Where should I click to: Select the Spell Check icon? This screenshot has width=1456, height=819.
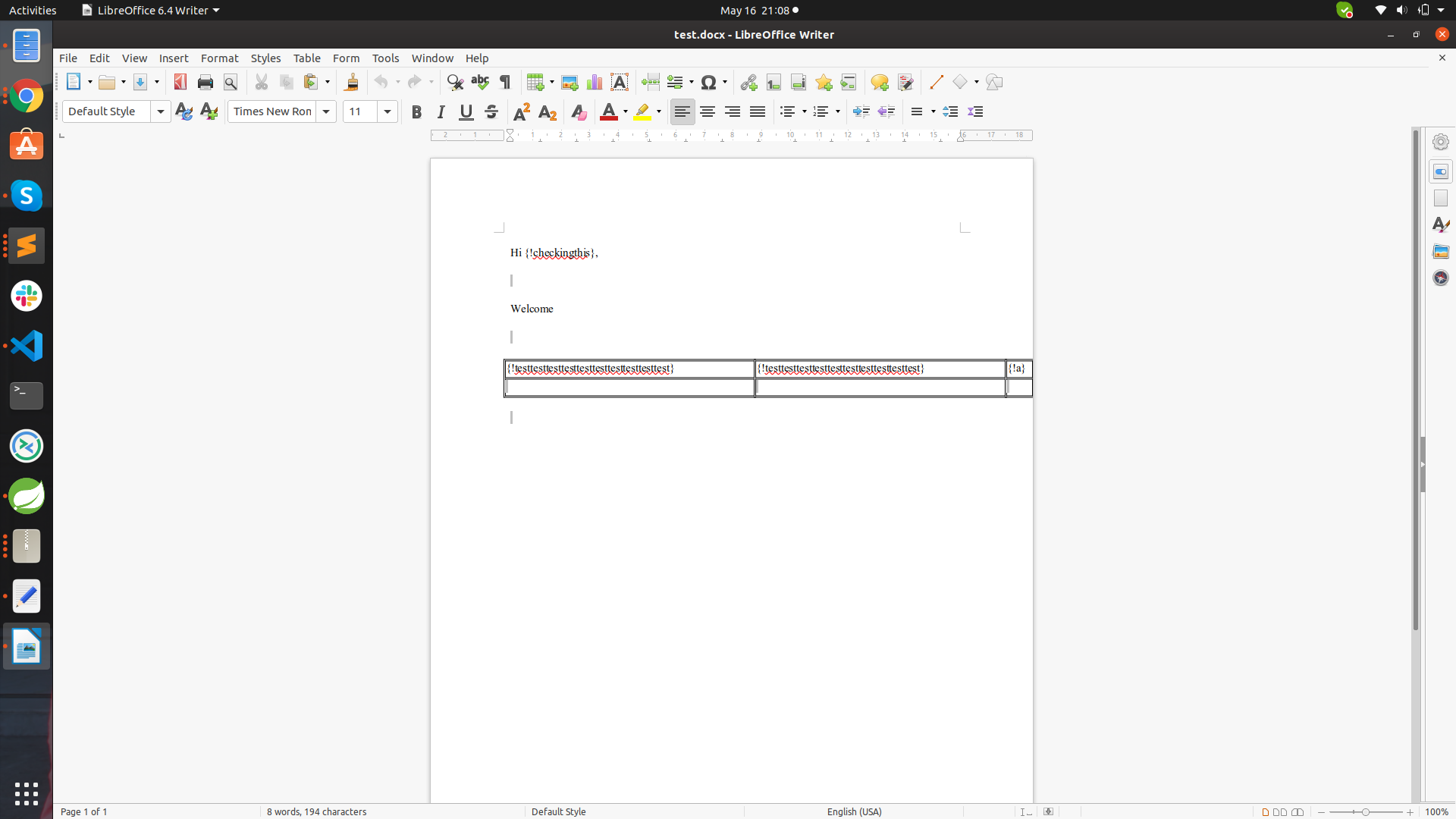[480, 82]
